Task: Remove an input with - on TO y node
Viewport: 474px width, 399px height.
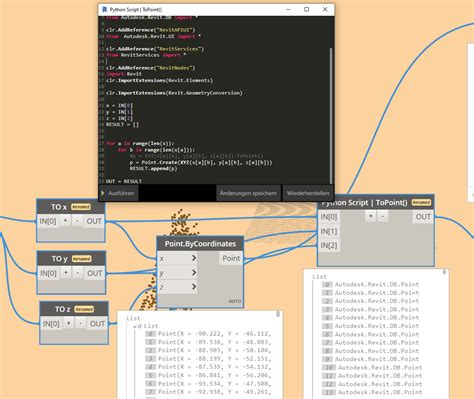Action: (x=78, y=273)
